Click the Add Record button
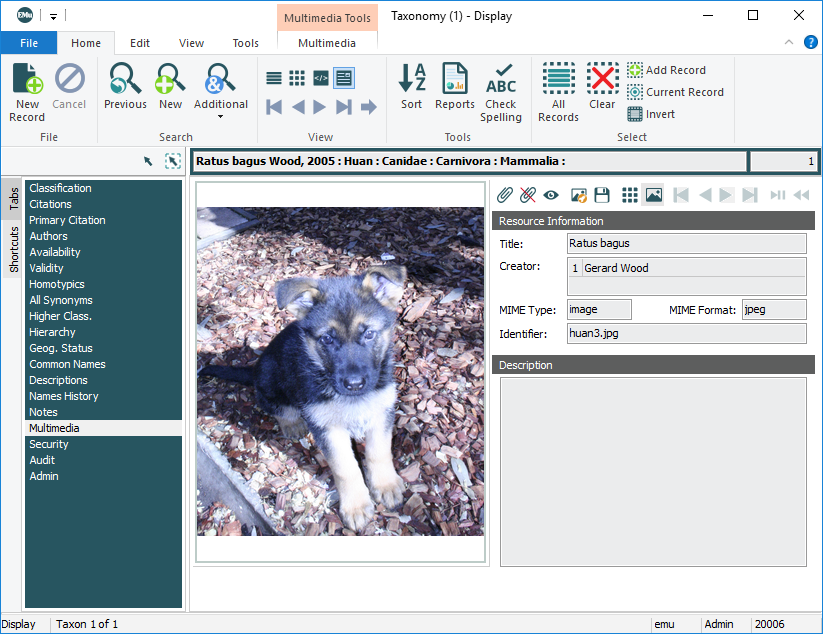The width and height of the screenshot is (823, 634). (666, 70)
